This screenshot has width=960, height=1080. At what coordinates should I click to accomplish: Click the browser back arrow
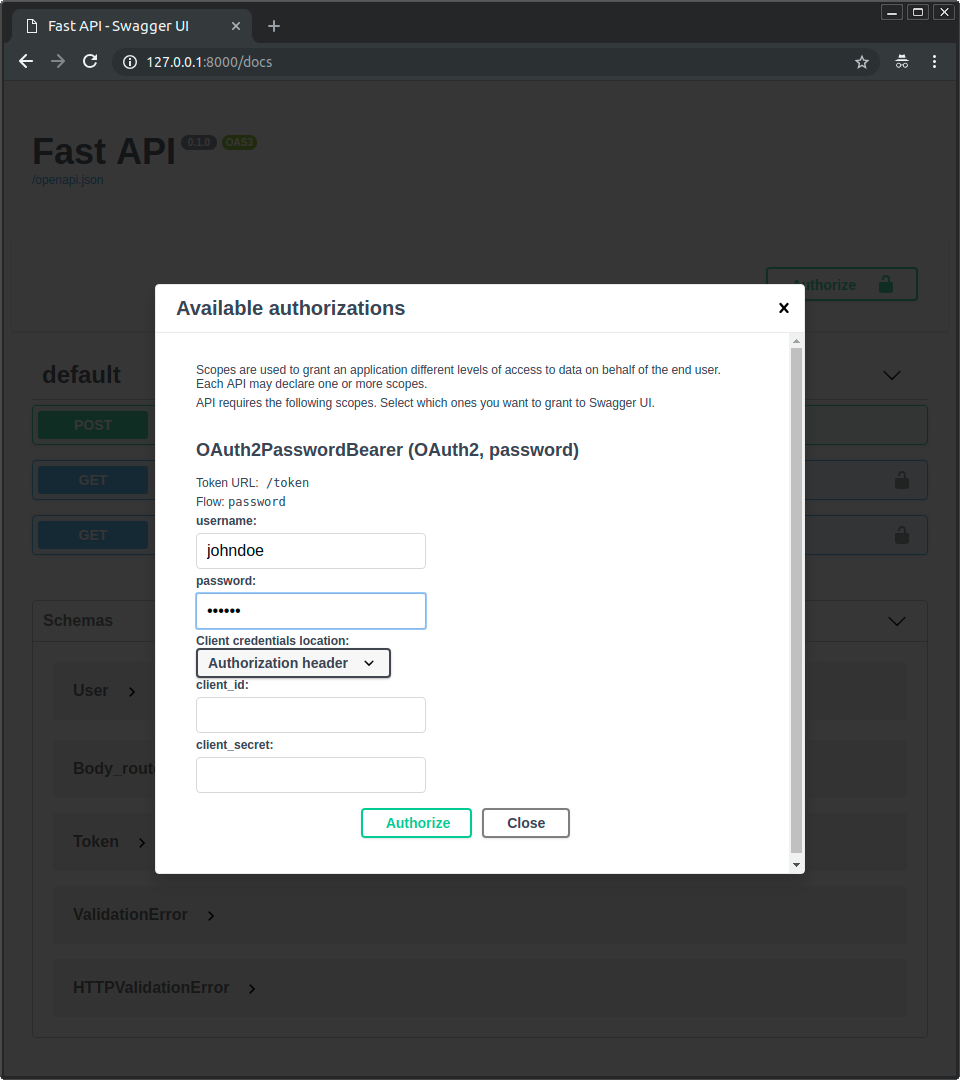click(26, 62)
